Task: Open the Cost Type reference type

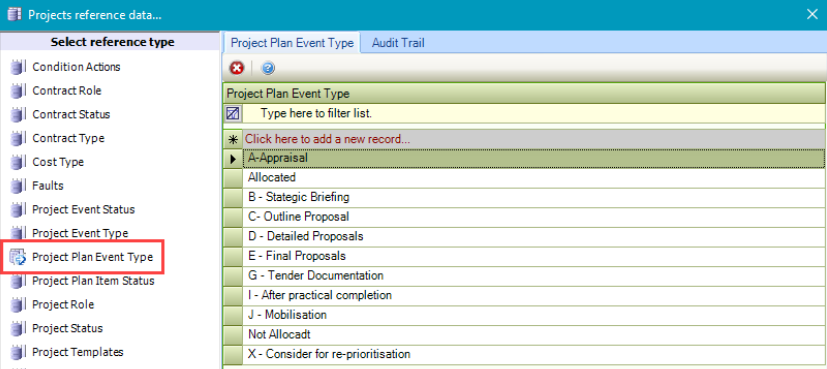Action: click(58, 162)
